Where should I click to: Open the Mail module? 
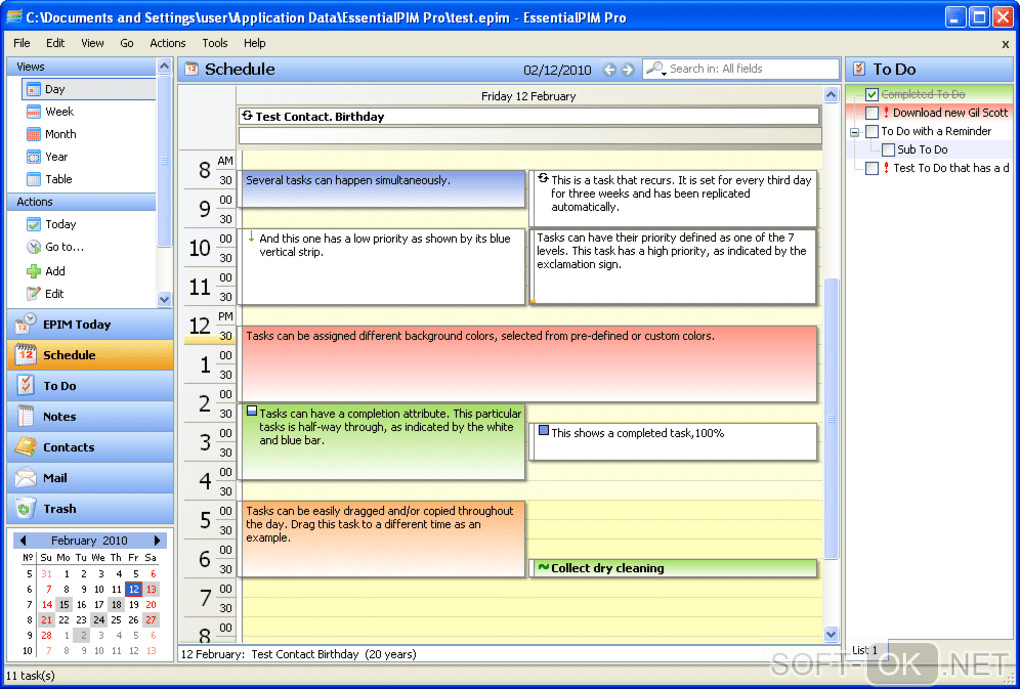click(x=90, y=478)
